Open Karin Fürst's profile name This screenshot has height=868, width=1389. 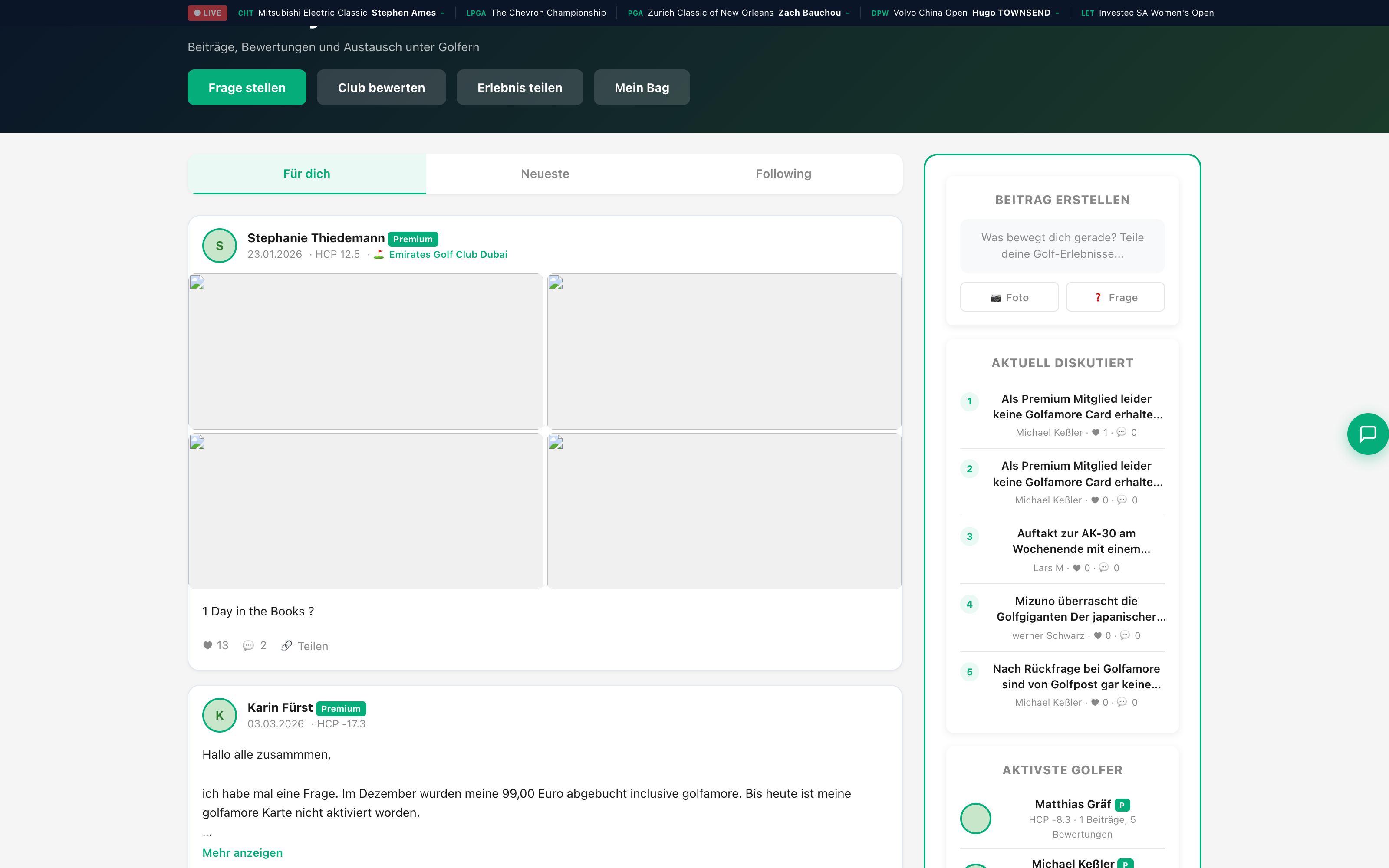(280, 707)
